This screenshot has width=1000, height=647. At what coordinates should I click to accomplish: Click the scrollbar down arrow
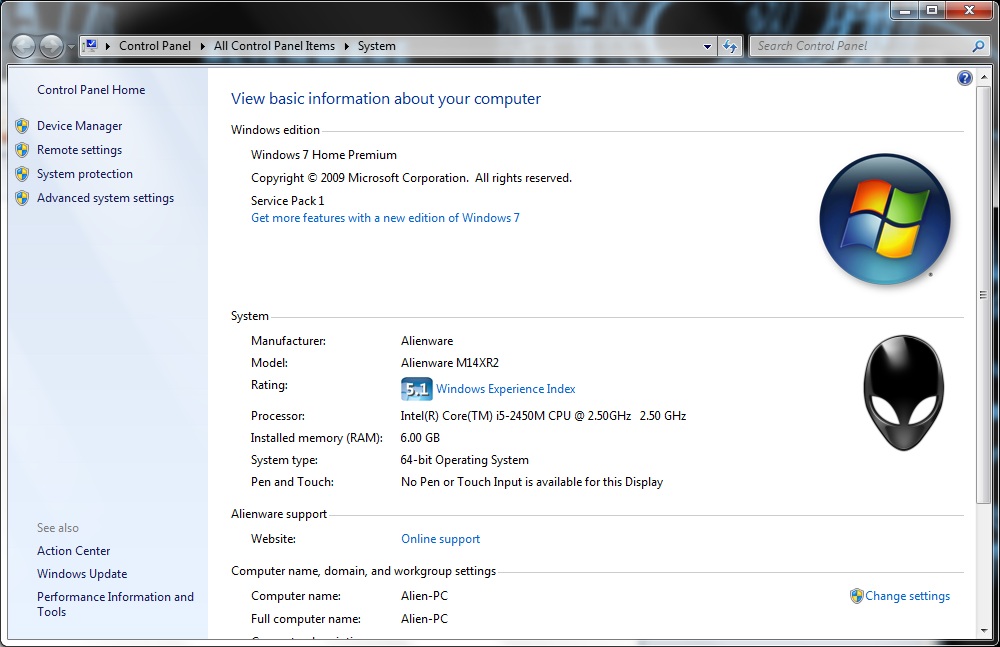[x=983, y=632]
